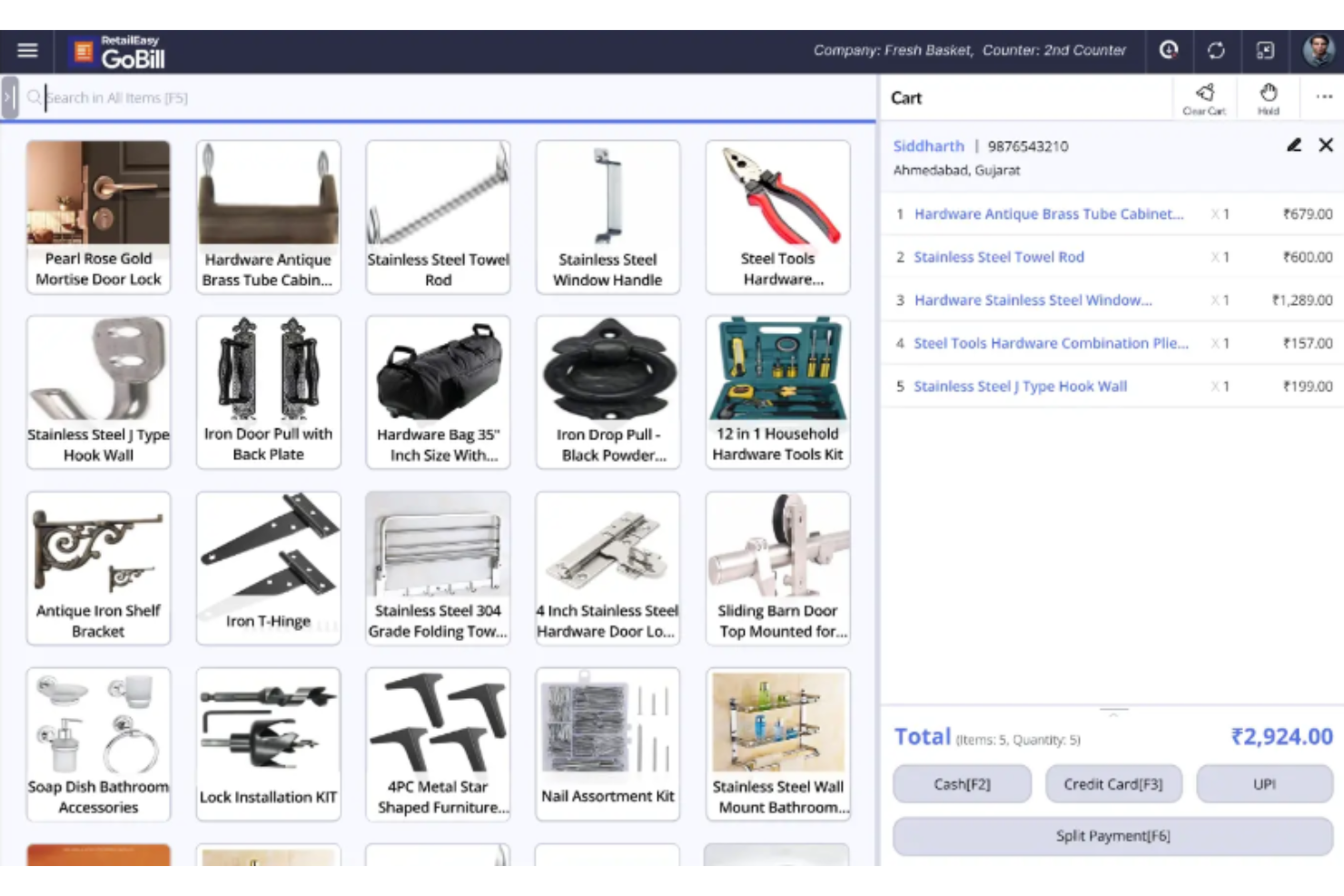Edit customer Siddharth details

pos(1294,145)
